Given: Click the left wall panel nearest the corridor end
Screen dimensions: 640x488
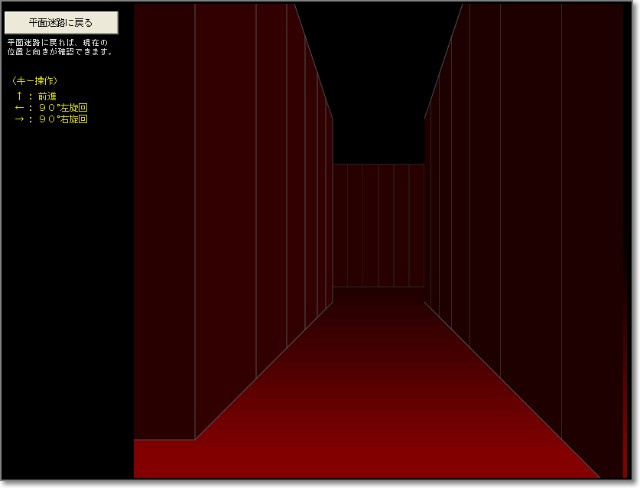Looking at the screenshot, I should point(326,200).
